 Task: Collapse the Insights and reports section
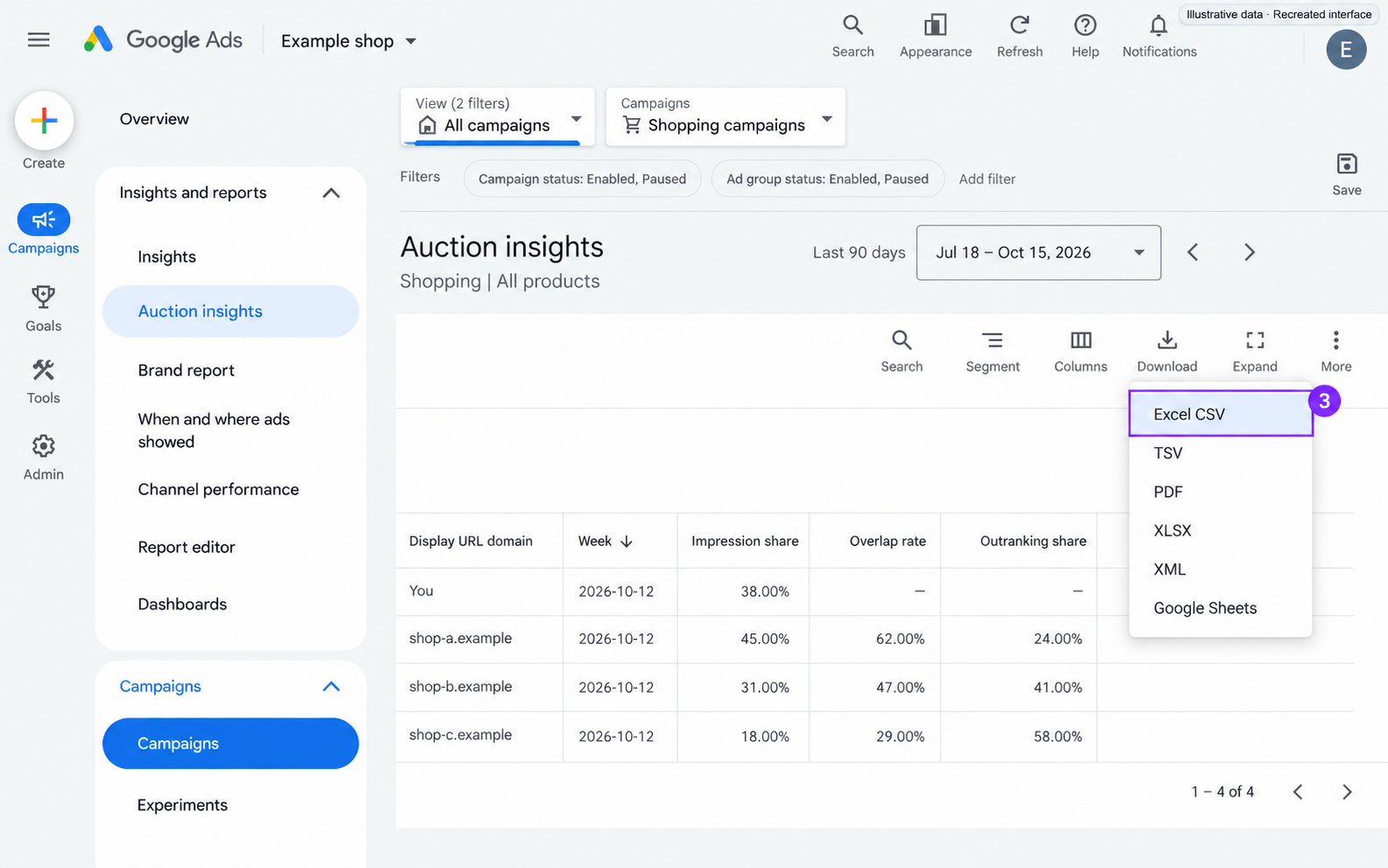click(331, 193)
